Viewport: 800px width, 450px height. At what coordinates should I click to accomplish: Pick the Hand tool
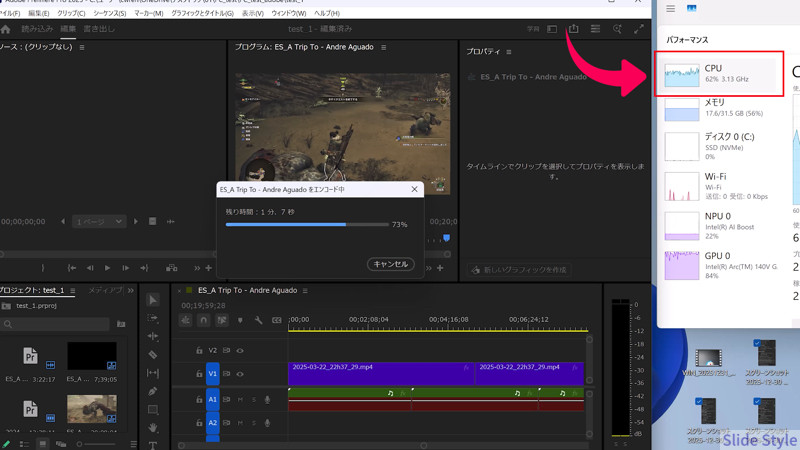click(153, 427)
